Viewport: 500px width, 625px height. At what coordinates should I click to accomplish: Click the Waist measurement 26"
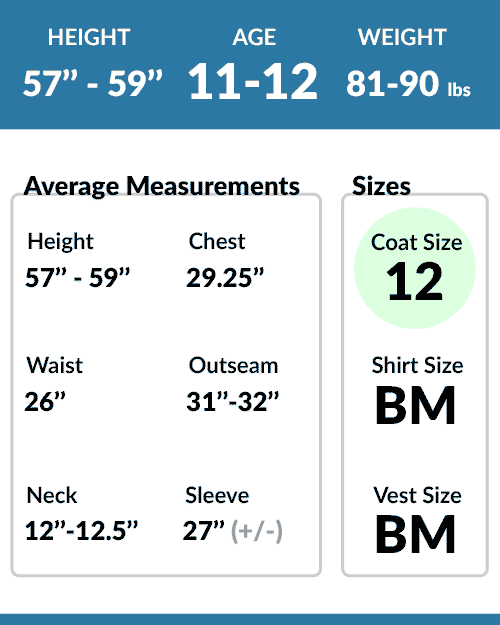click(x=45, y=401)
